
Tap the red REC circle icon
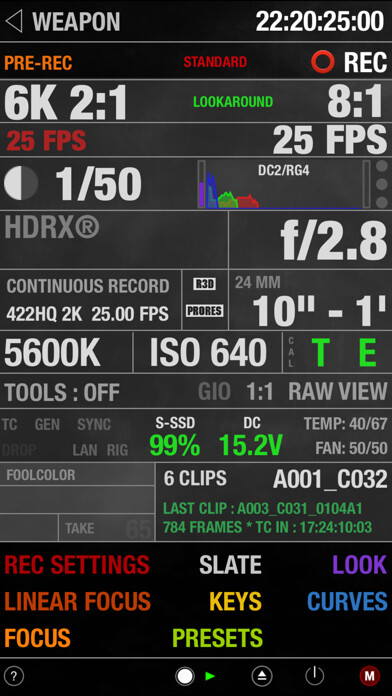[x=323, y=62]
